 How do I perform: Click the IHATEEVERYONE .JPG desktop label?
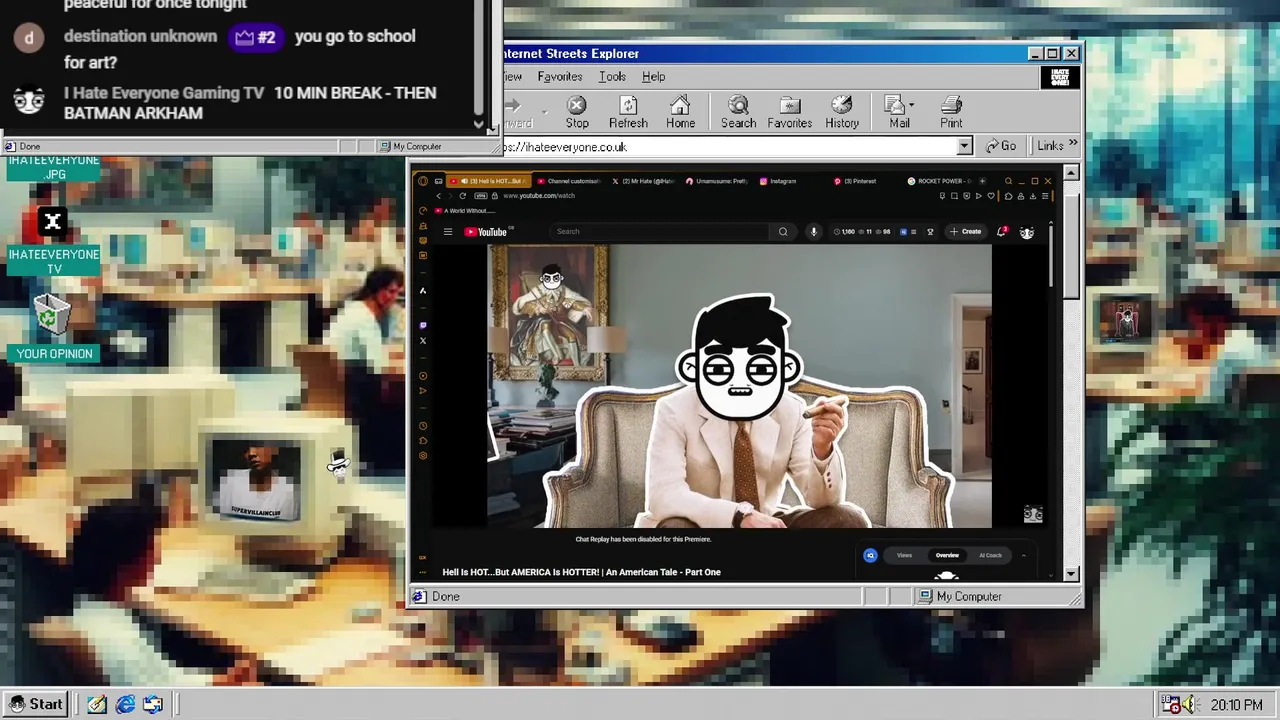54,167
